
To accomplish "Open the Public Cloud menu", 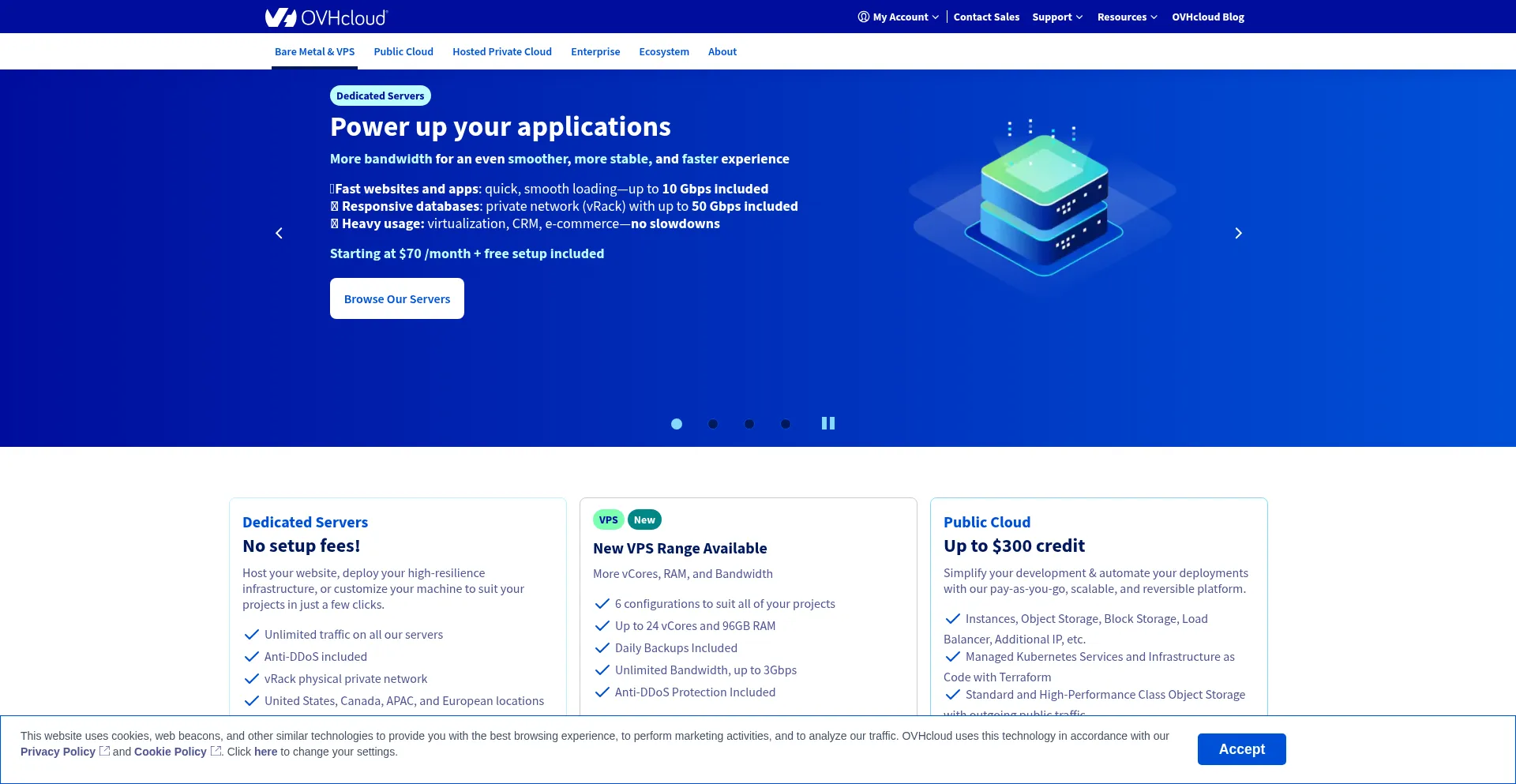I will click(x=403, y=51).
